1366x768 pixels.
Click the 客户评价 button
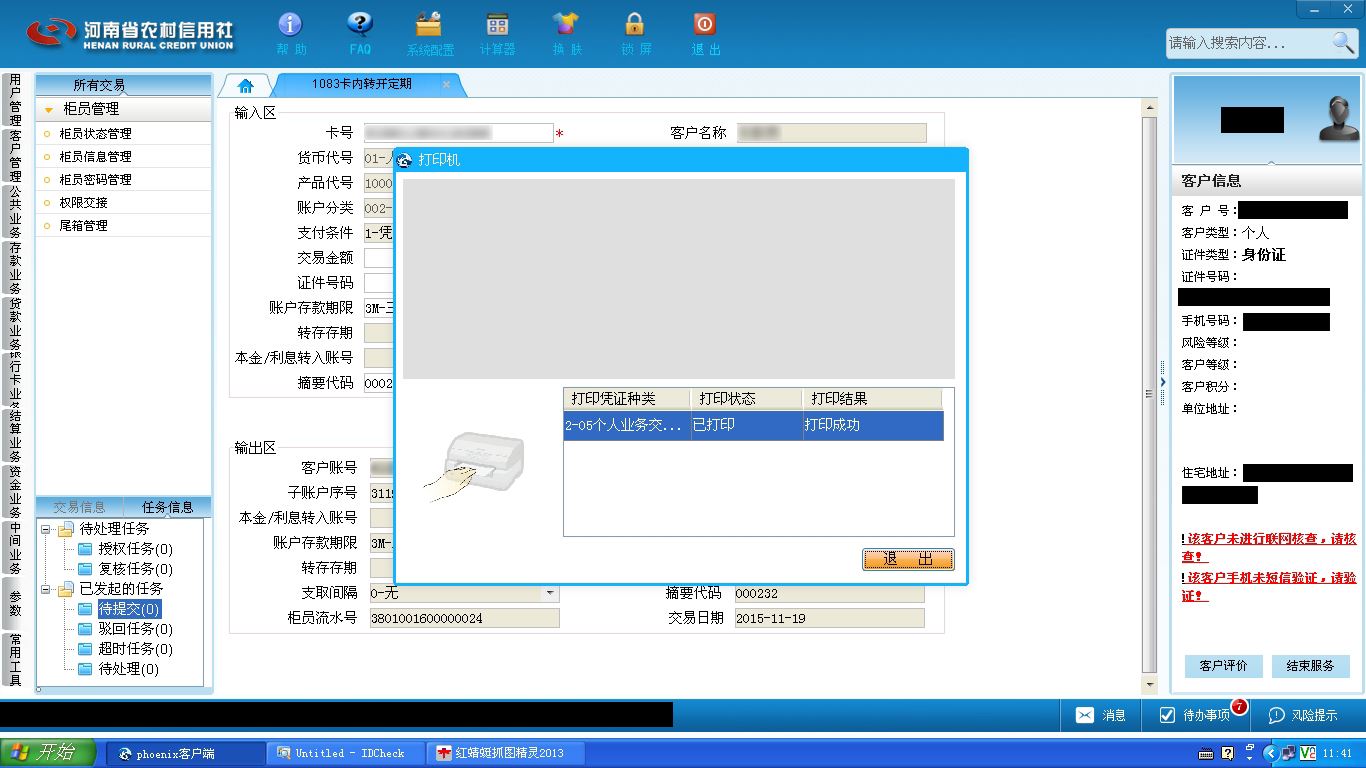point(1223,666)
